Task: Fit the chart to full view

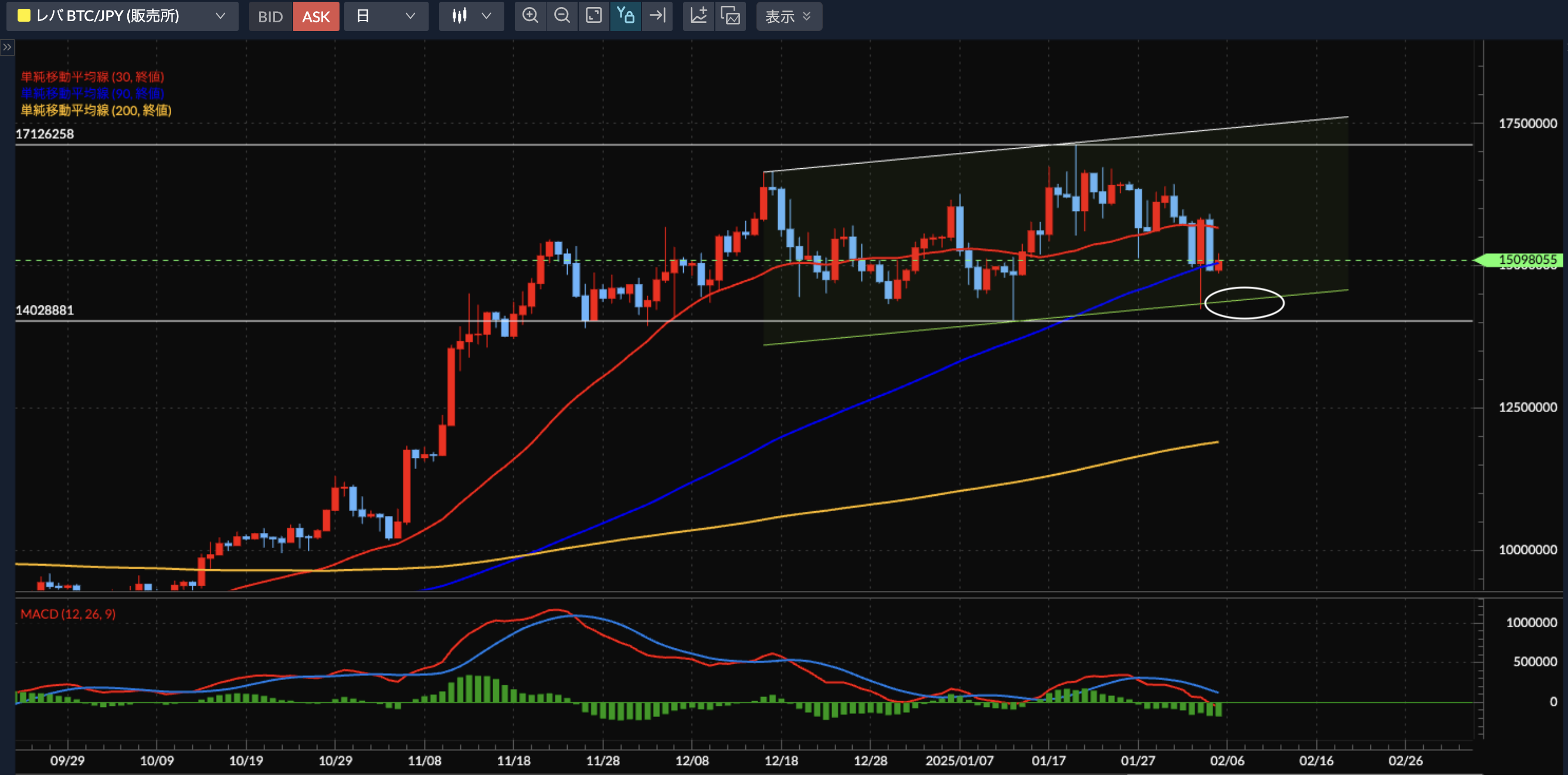Action: pyautogui.click(x=593, y=16)
